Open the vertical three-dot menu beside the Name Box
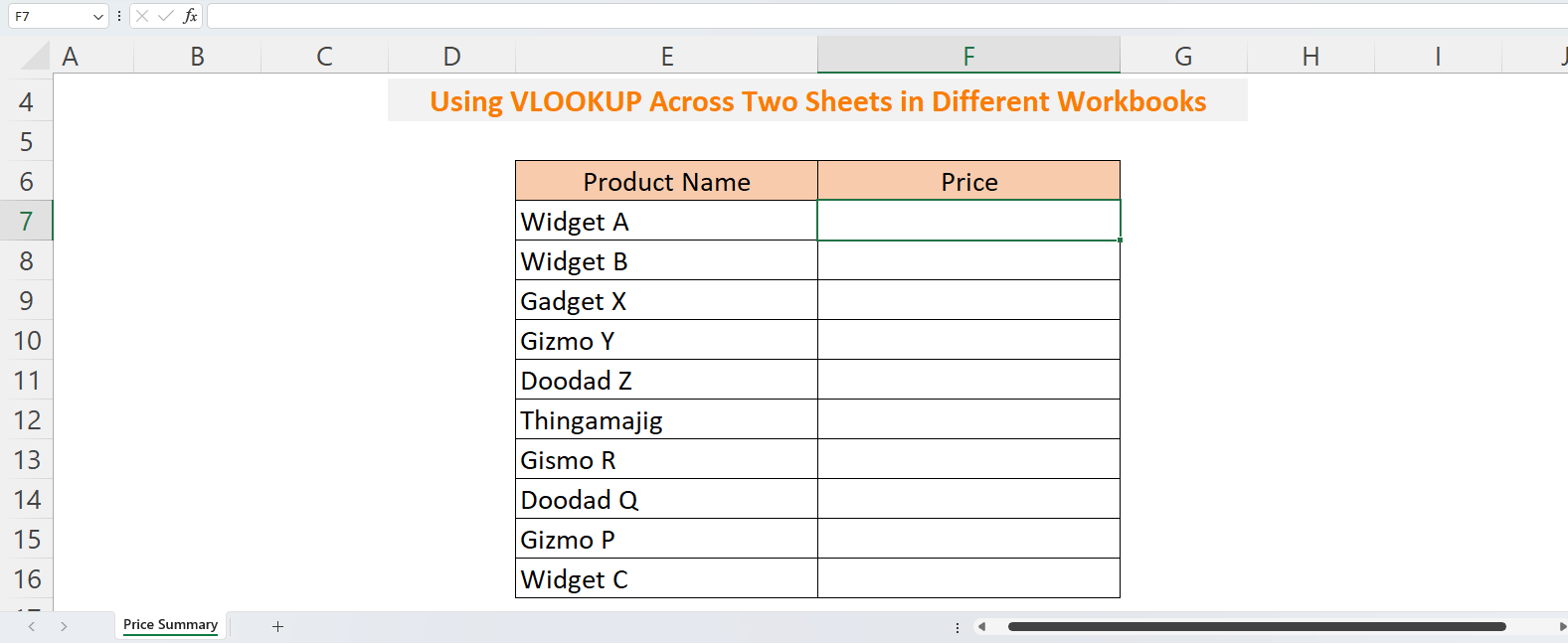 tap(118, 16)
